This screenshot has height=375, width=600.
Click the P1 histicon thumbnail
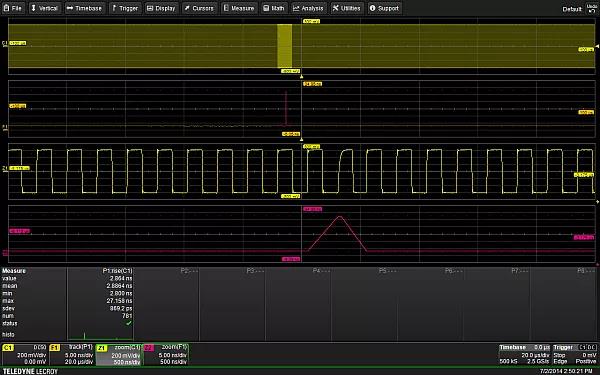tap(101, 335)
